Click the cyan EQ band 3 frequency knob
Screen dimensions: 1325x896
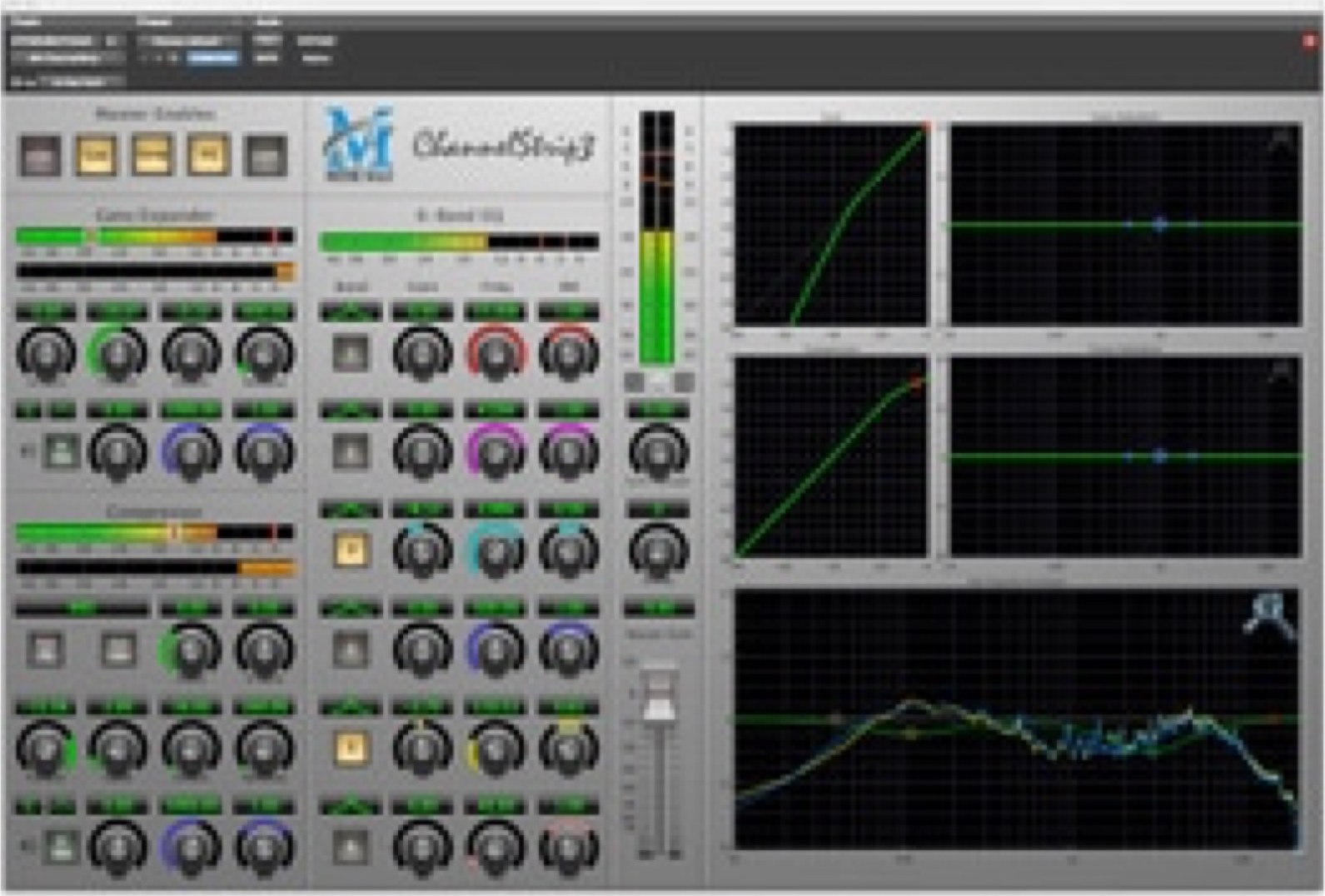[496, 550]
